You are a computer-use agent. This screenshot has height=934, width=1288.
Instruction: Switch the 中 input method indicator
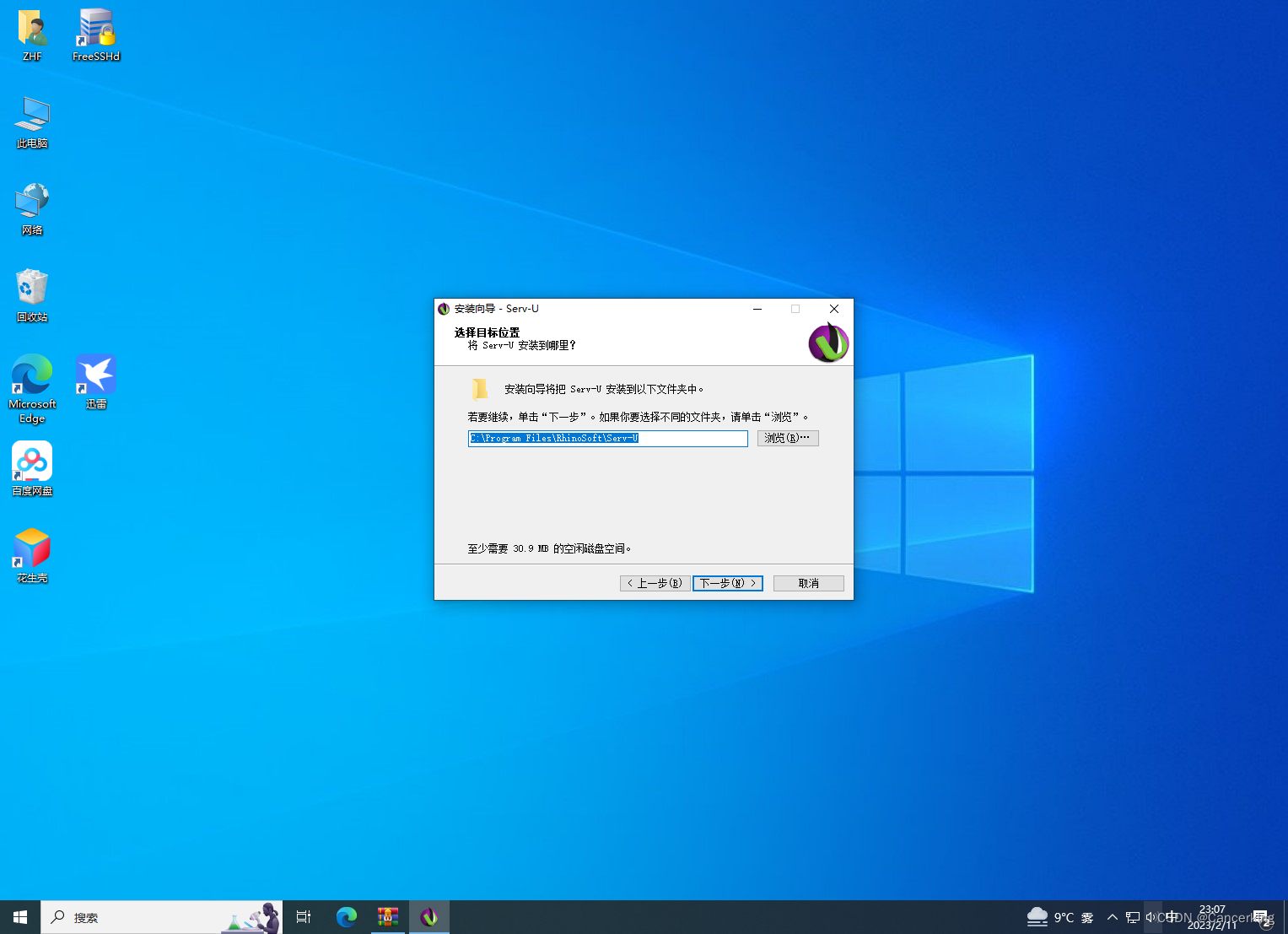(x=1172, y=917)
